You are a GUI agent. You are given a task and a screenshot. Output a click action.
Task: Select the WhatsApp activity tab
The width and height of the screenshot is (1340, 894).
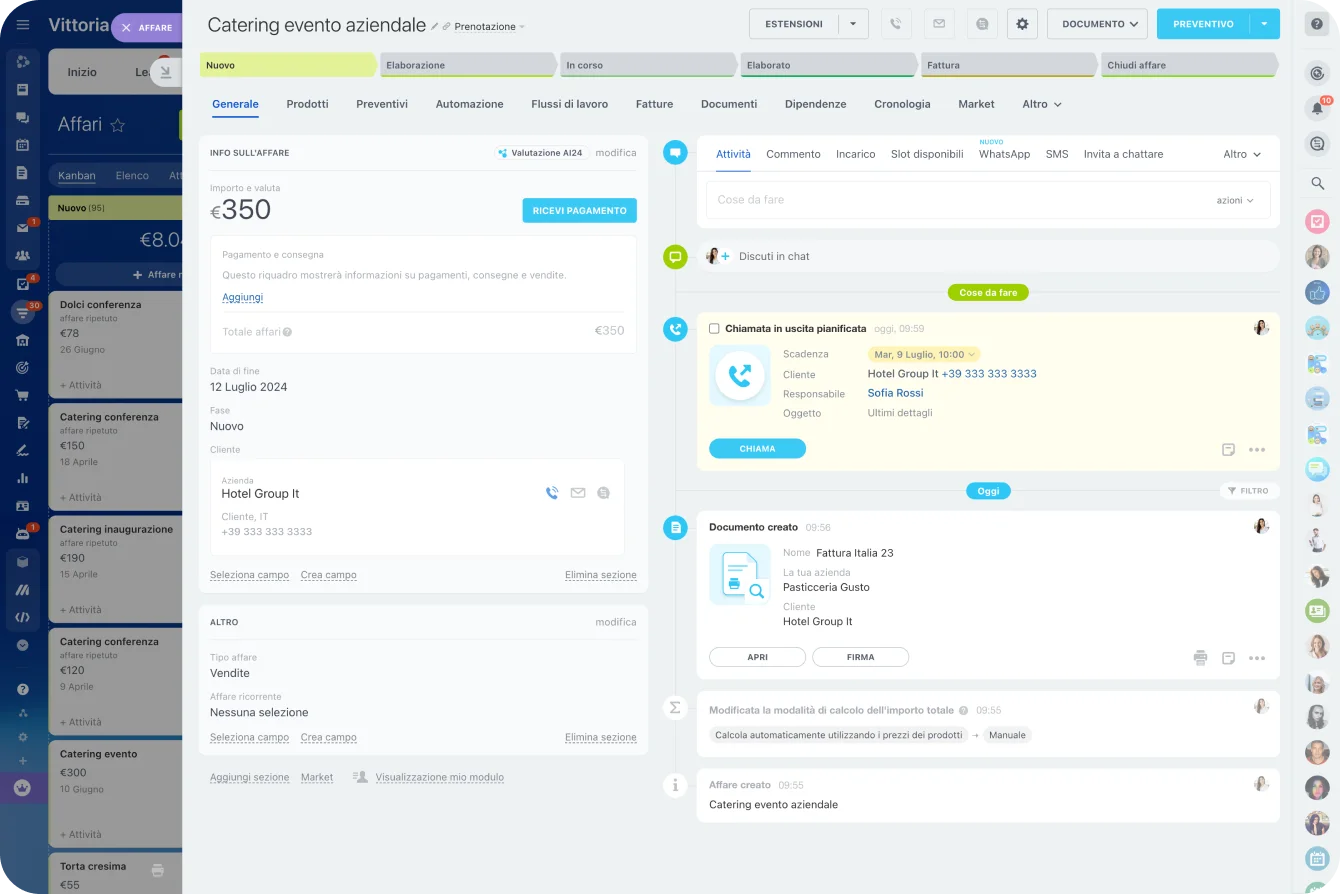(x=1004, y=154)
